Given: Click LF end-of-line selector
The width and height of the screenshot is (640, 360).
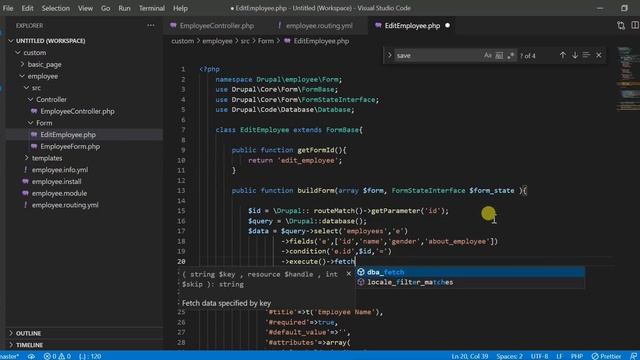Looking at the screenshot, I should [560, 356].
